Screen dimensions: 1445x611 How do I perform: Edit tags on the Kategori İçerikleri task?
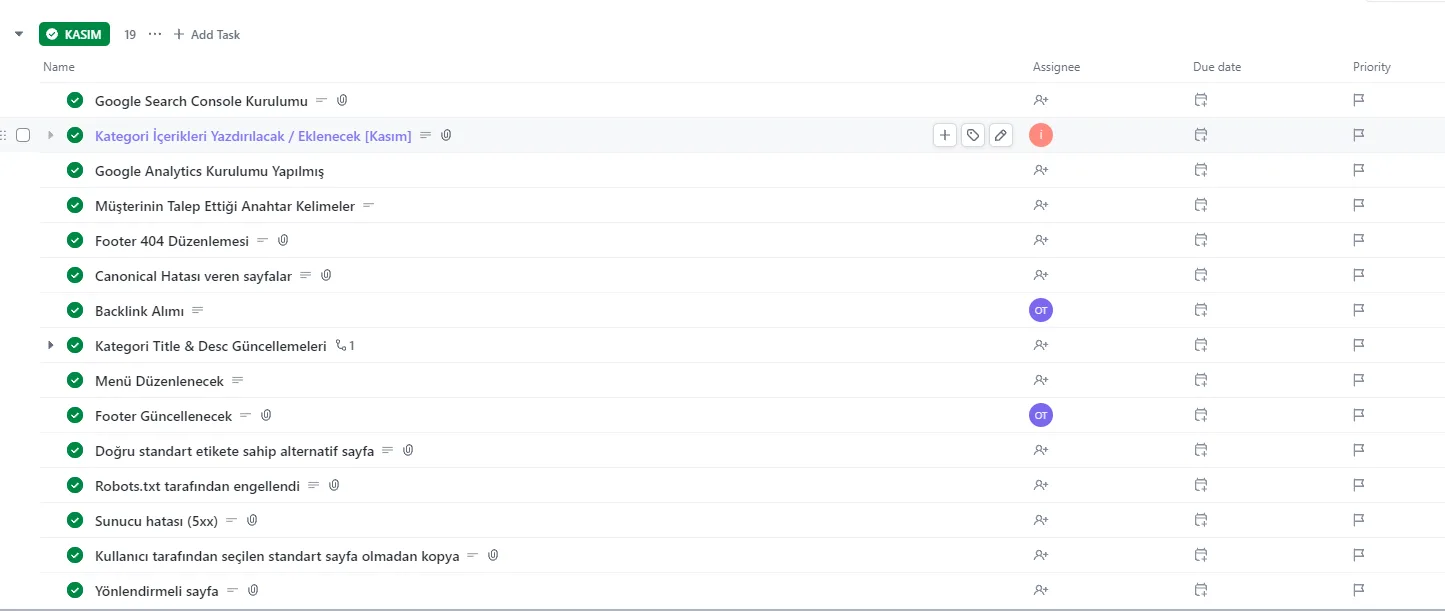[973, 135]
